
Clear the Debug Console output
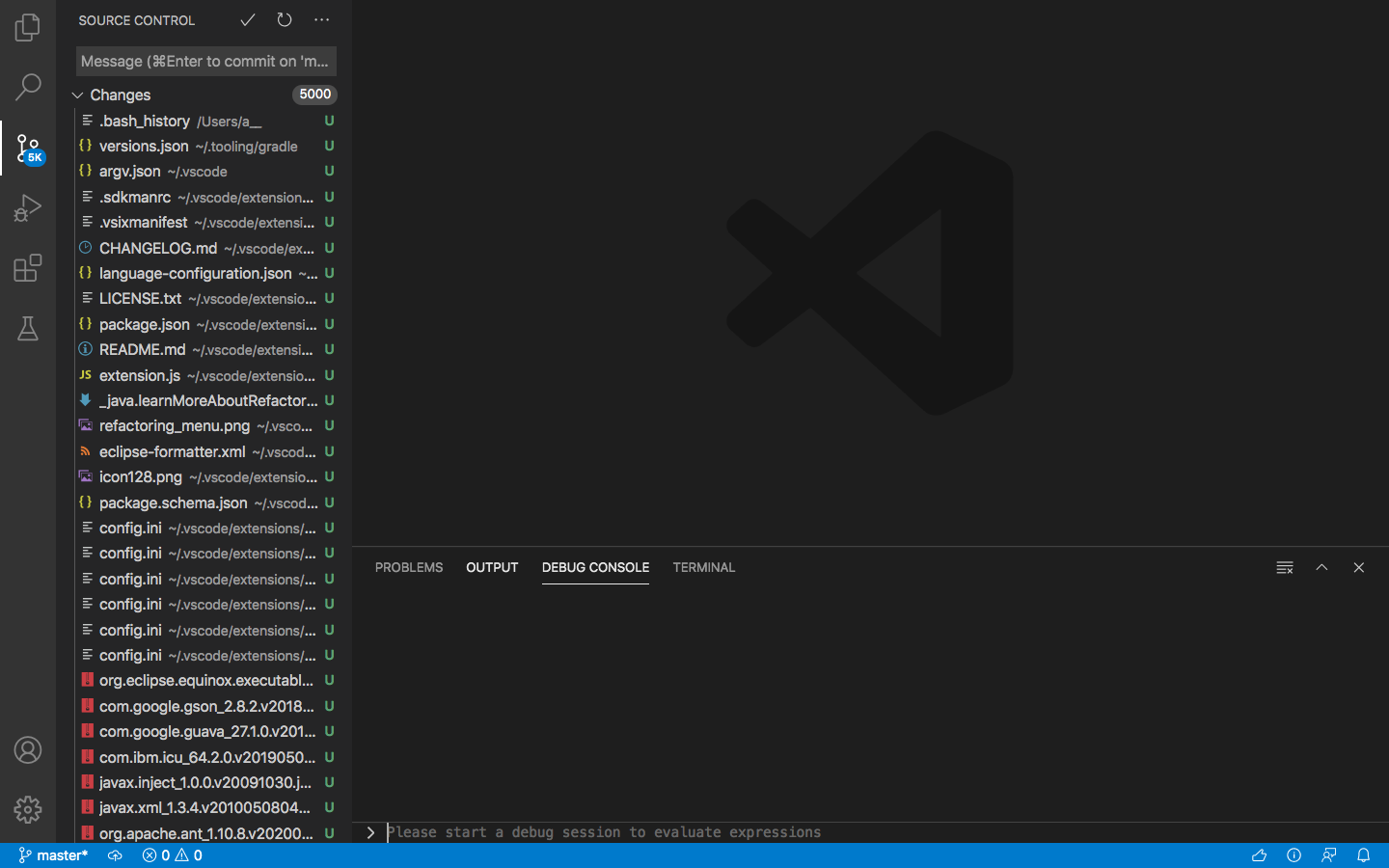click(x=1284, y=567)
